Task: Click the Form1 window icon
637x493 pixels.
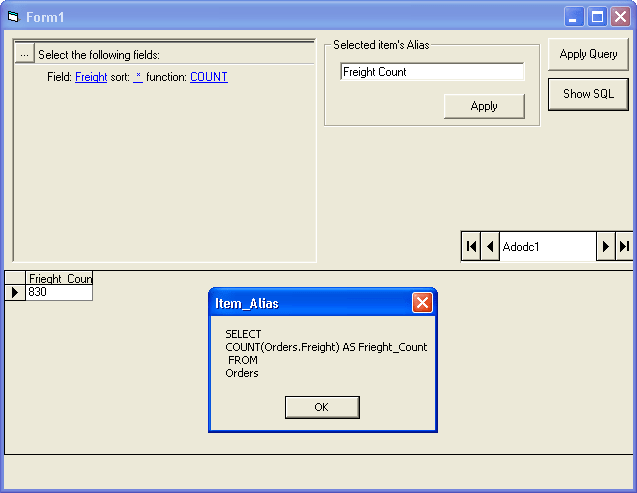Action: pyautogui.click(x=13, y=17)
